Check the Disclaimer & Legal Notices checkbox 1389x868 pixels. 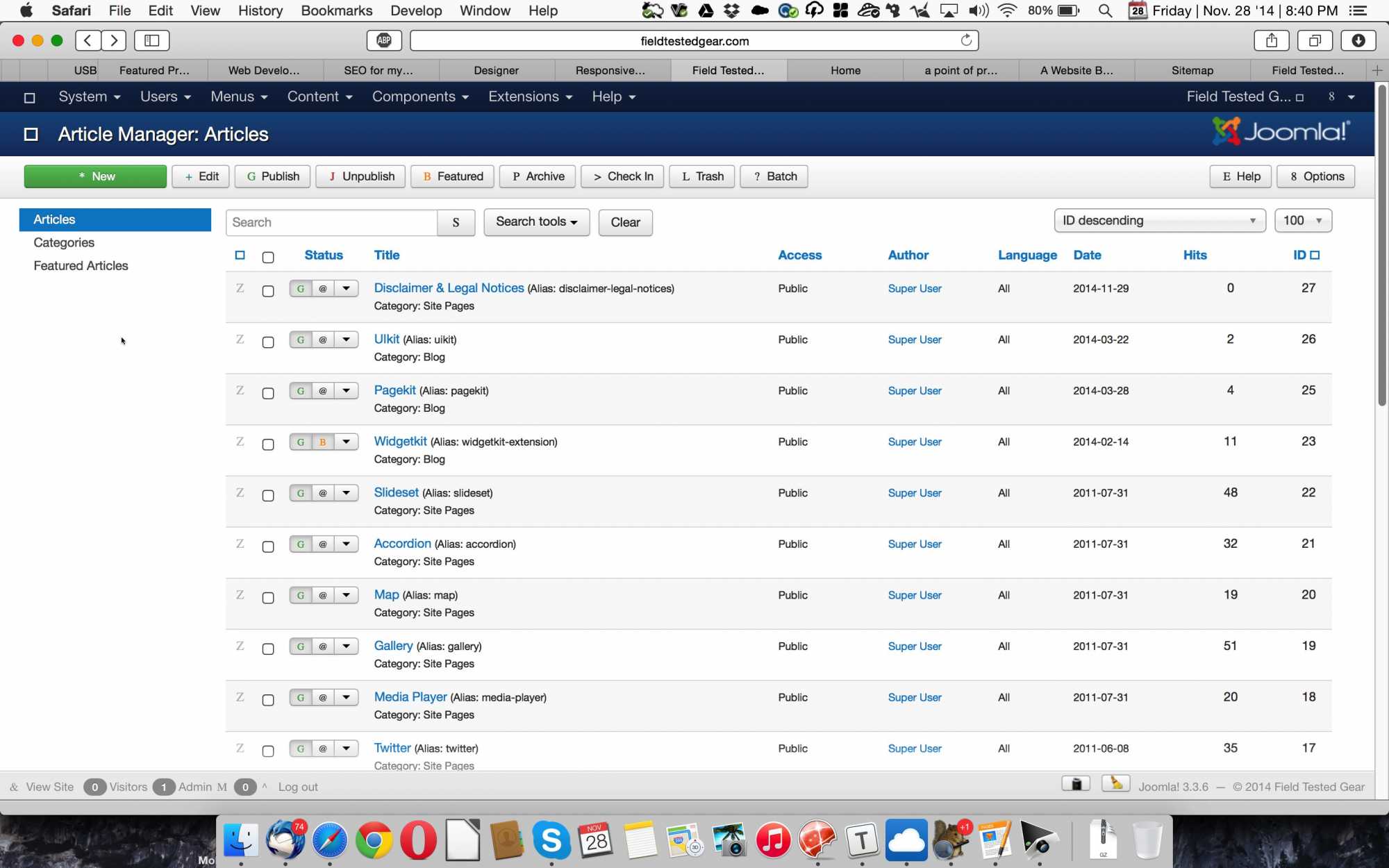[268, 291]
